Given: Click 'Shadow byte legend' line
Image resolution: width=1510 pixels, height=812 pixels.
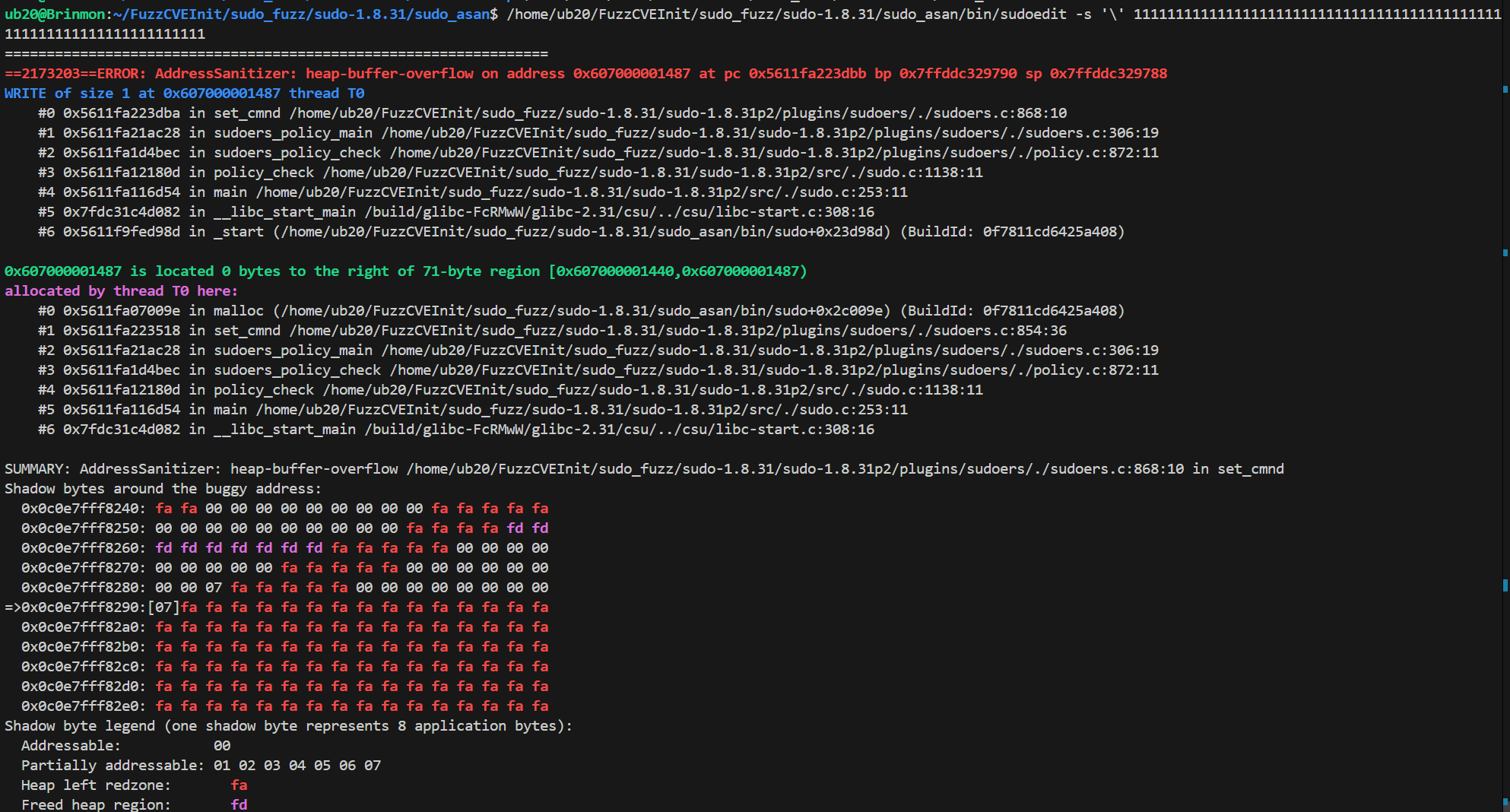Looking at the screenshot, I should pos(289,726).
